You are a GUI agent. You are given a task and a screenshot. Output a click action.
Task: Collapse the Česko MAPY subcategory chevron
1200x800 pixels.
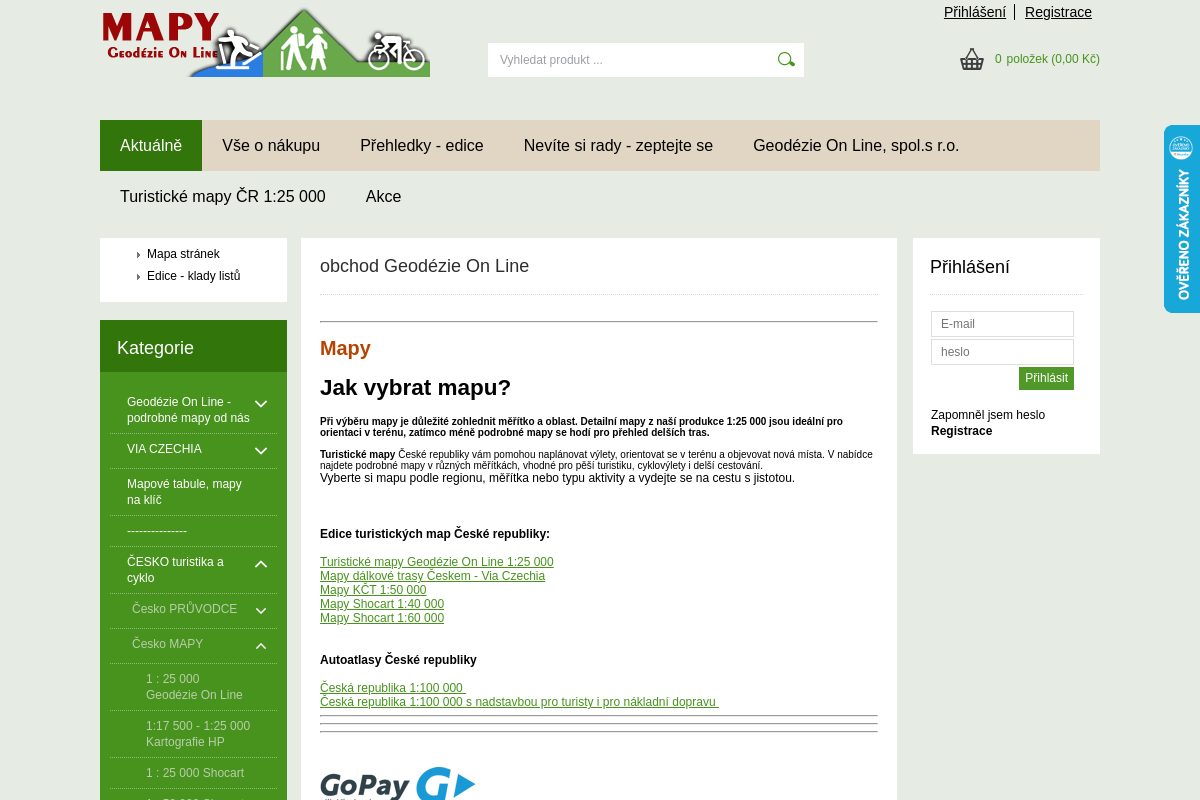click(x=261, y=646)
